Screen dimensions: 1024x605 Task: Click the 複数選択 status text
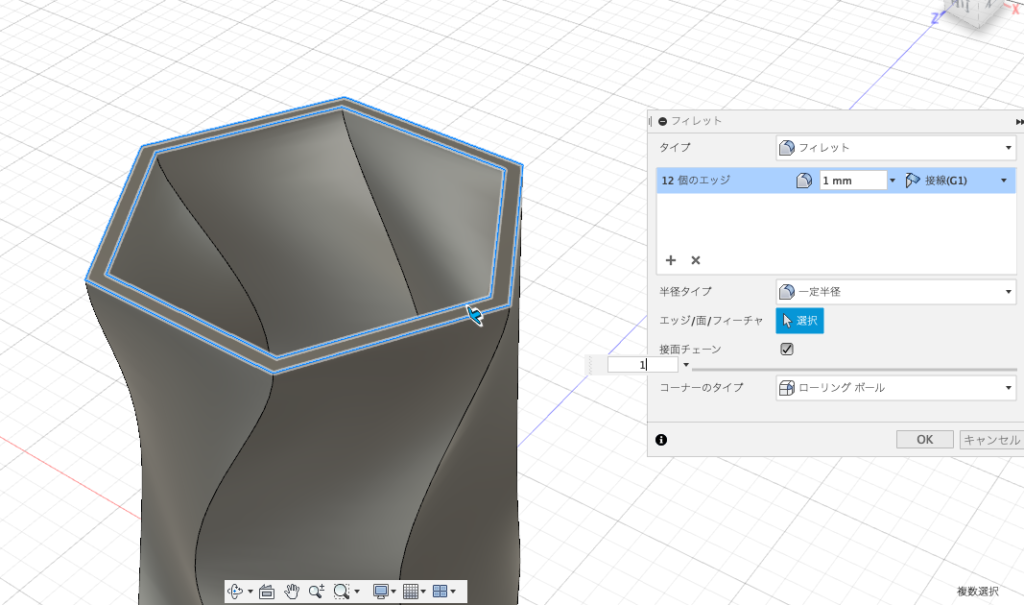(x=978, y=591)
